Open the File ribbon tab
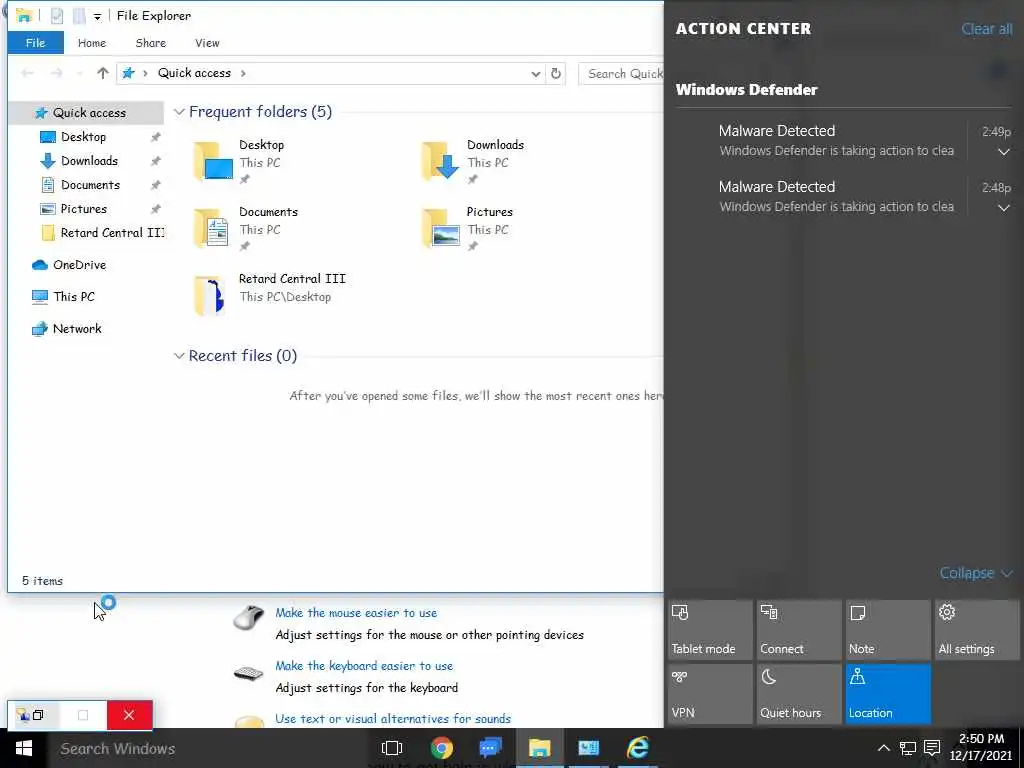Screen dimensions: 1024x768 [35, 43]
